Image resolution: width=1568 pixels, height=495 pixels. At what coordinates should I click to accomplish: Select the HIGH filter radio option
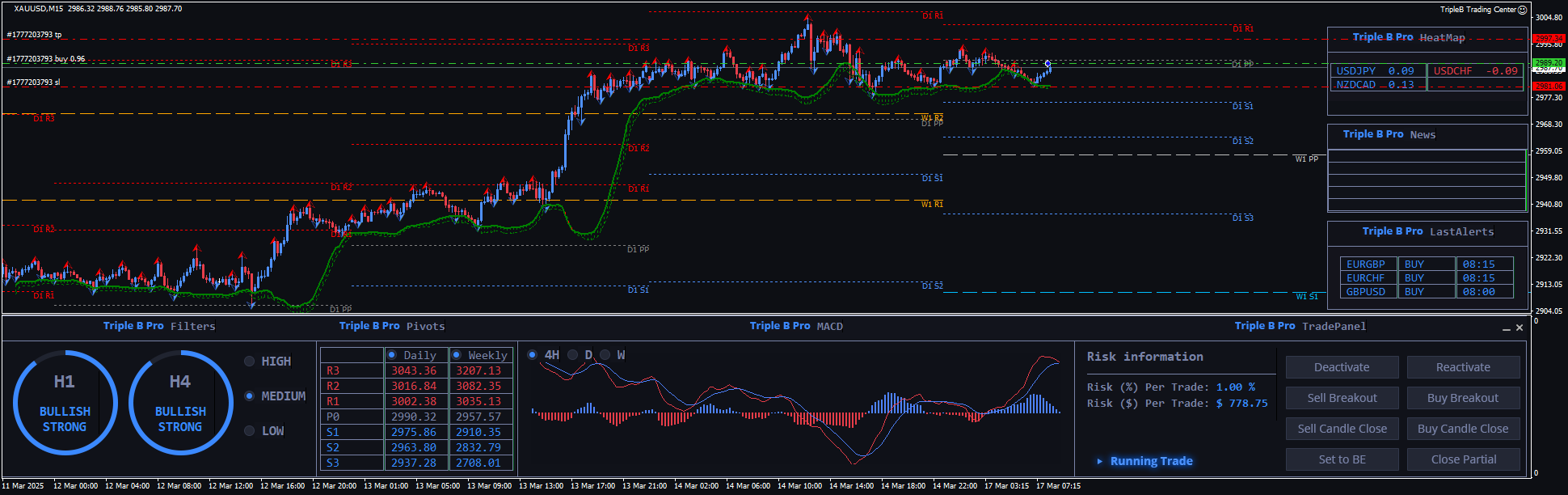click(x=250, y=362)
